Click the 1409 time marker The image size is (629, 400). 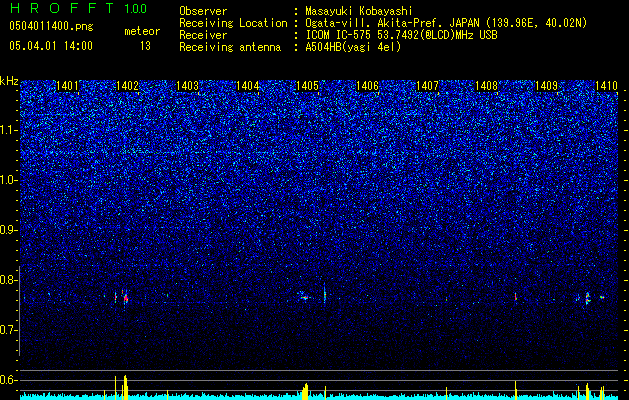(x=547, y=86)
